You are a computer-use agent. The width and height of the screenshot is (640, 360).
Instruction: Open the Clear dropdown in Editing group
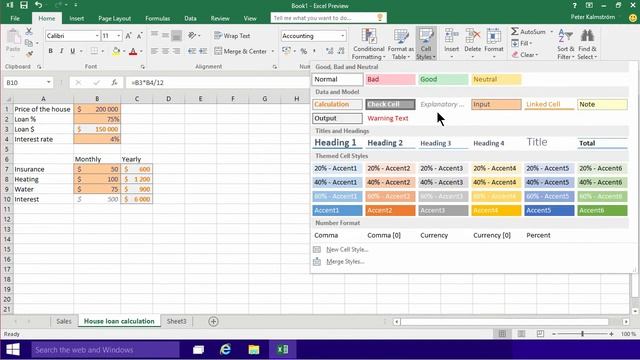tap(525, 55)
